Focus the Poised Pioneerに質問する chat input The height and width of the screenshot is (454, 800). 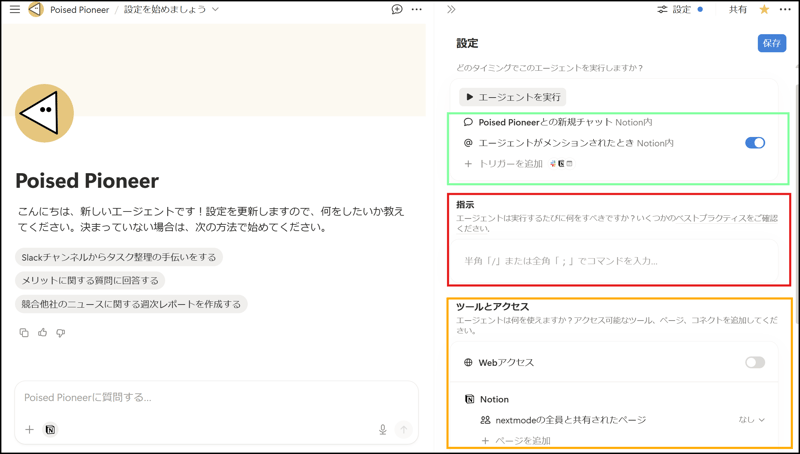pos(216,397)
